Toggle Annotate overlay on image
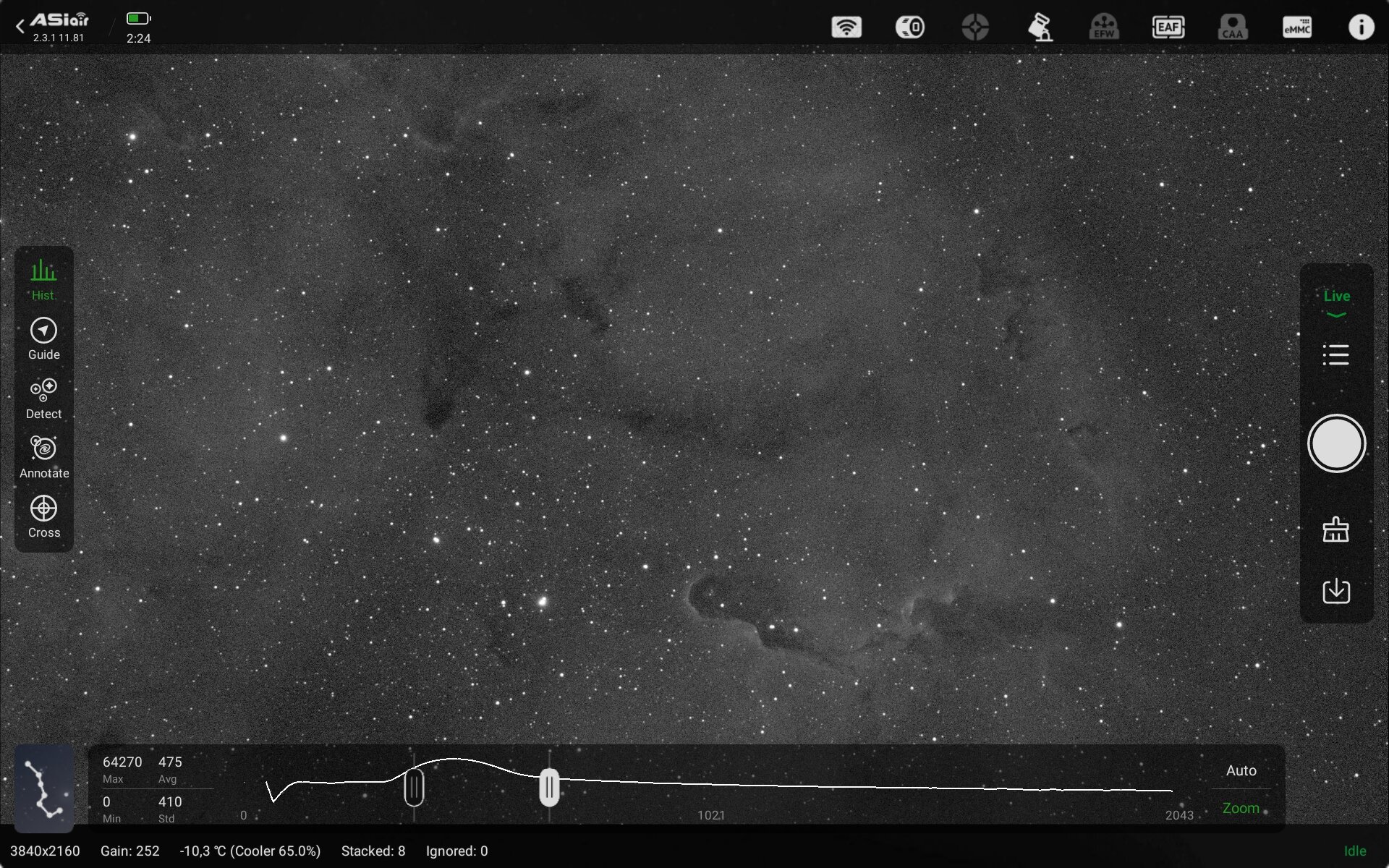Screen dimensions: 1389x868 43,457
